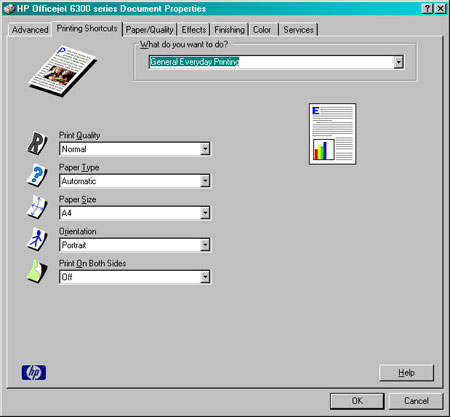
Task: Open the What do you want to do list
Action: 276,62
